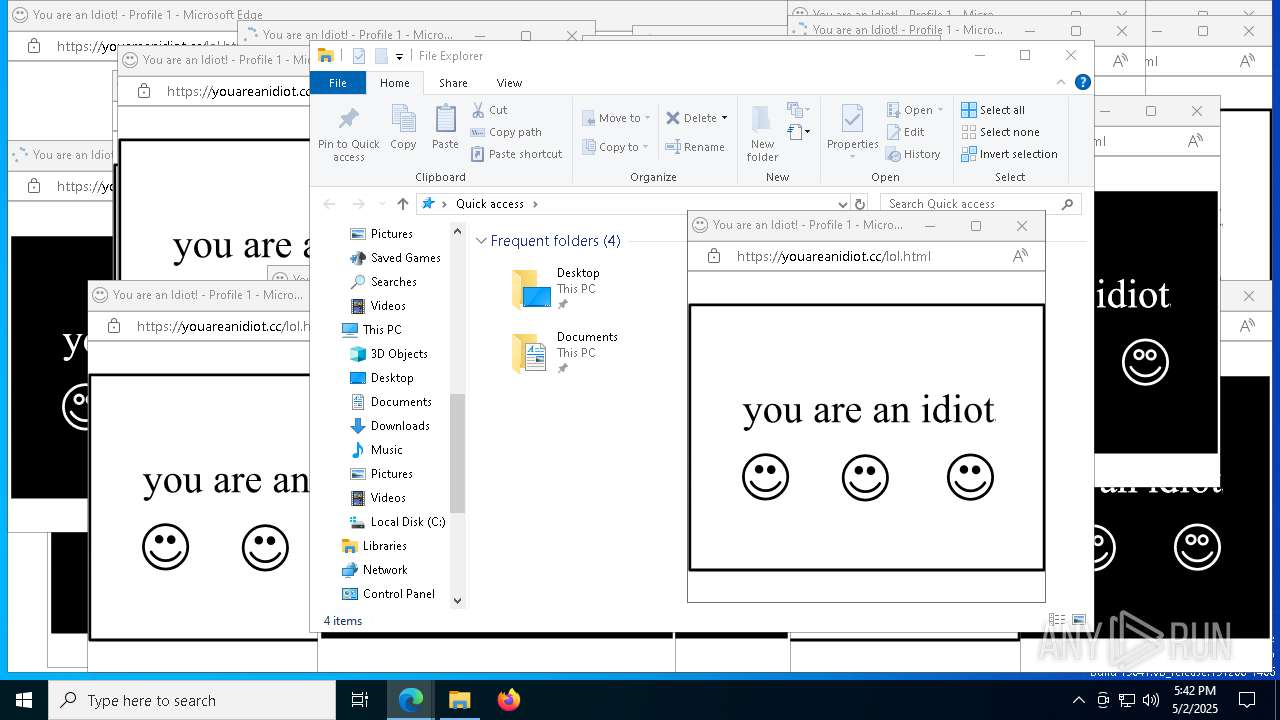Select the Share ribbon tab
This screenshot has width=1280, height=720.
point(453,83)
